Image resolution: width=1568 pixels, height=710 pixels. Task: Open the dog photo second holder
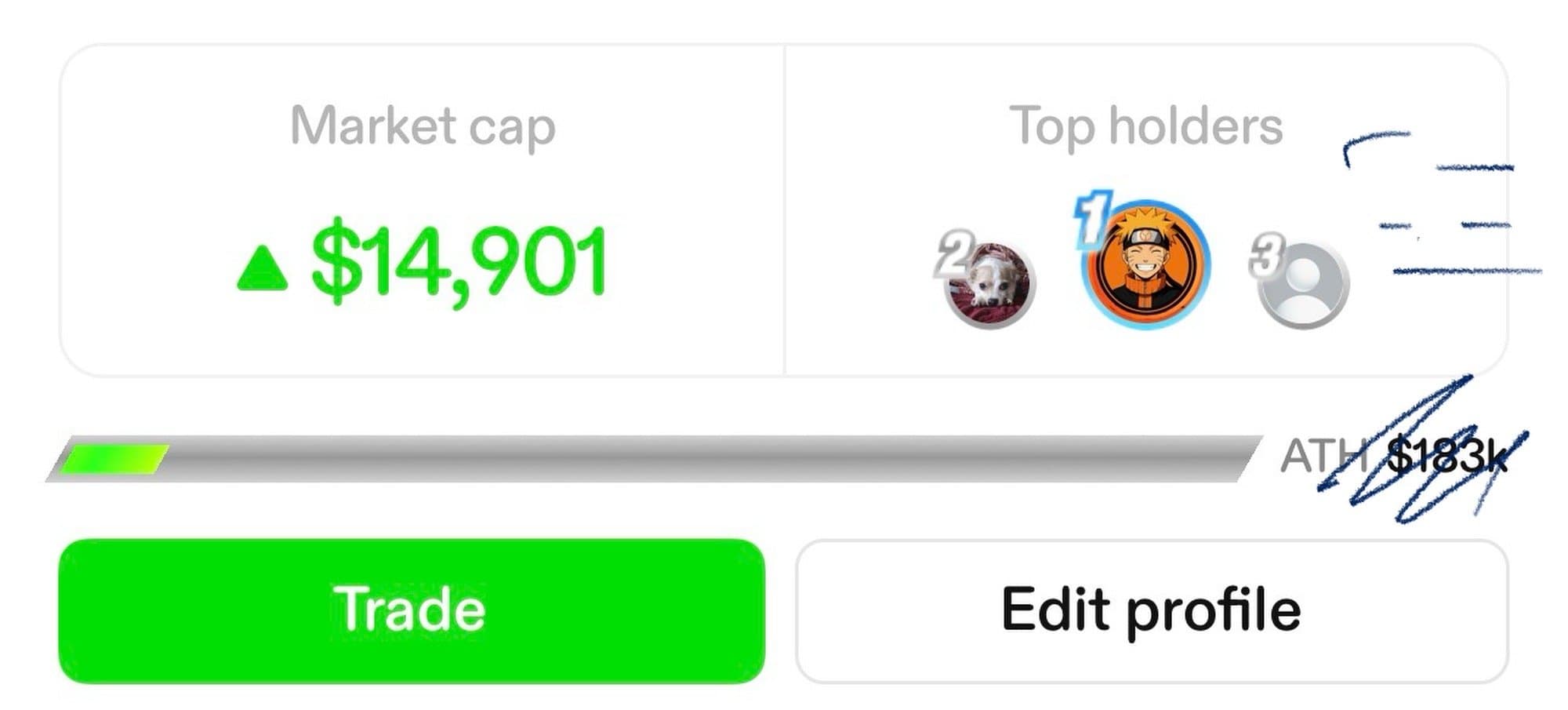click(989, 285)
